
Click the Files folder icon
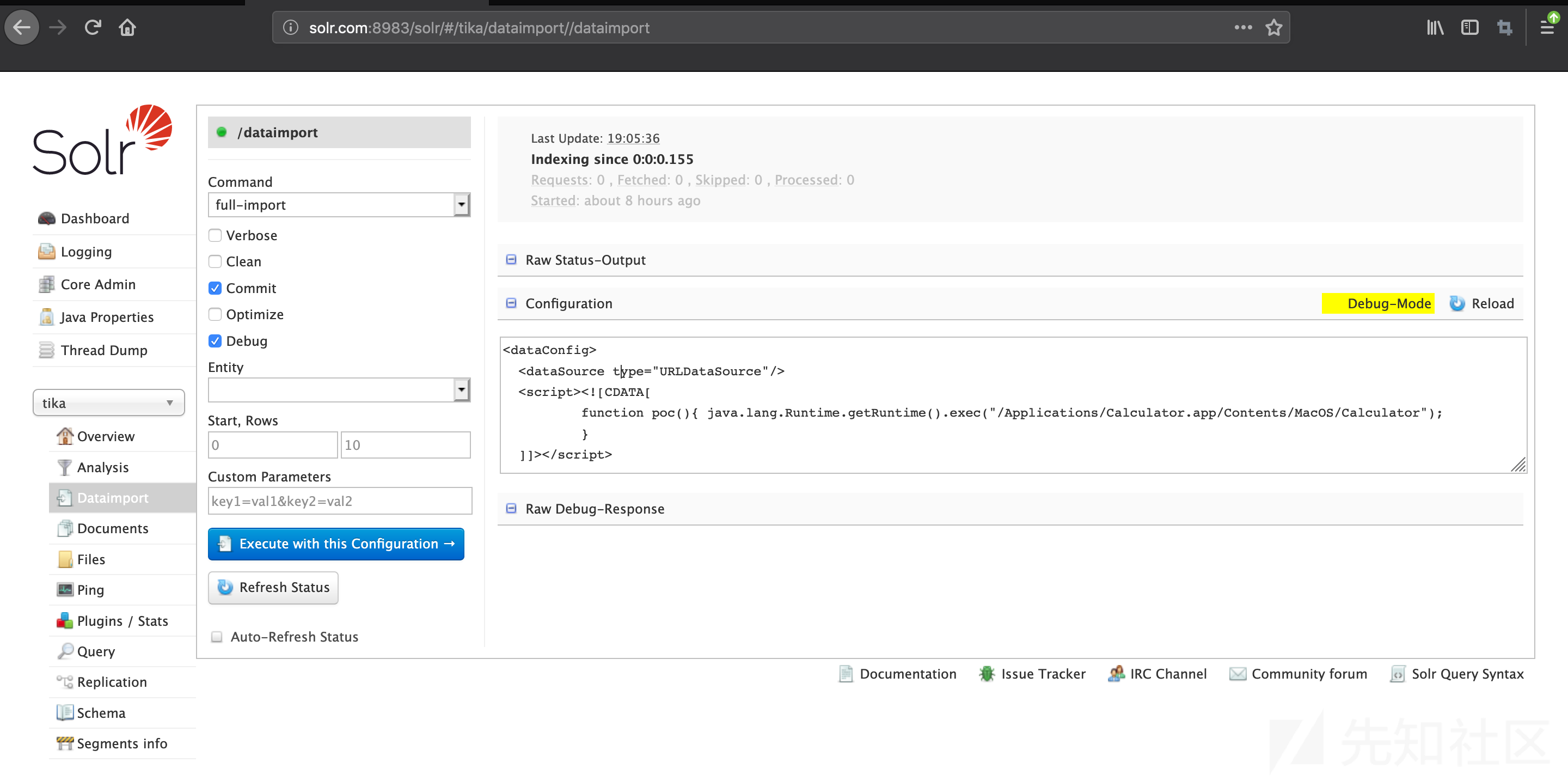[x=65, y=559]
